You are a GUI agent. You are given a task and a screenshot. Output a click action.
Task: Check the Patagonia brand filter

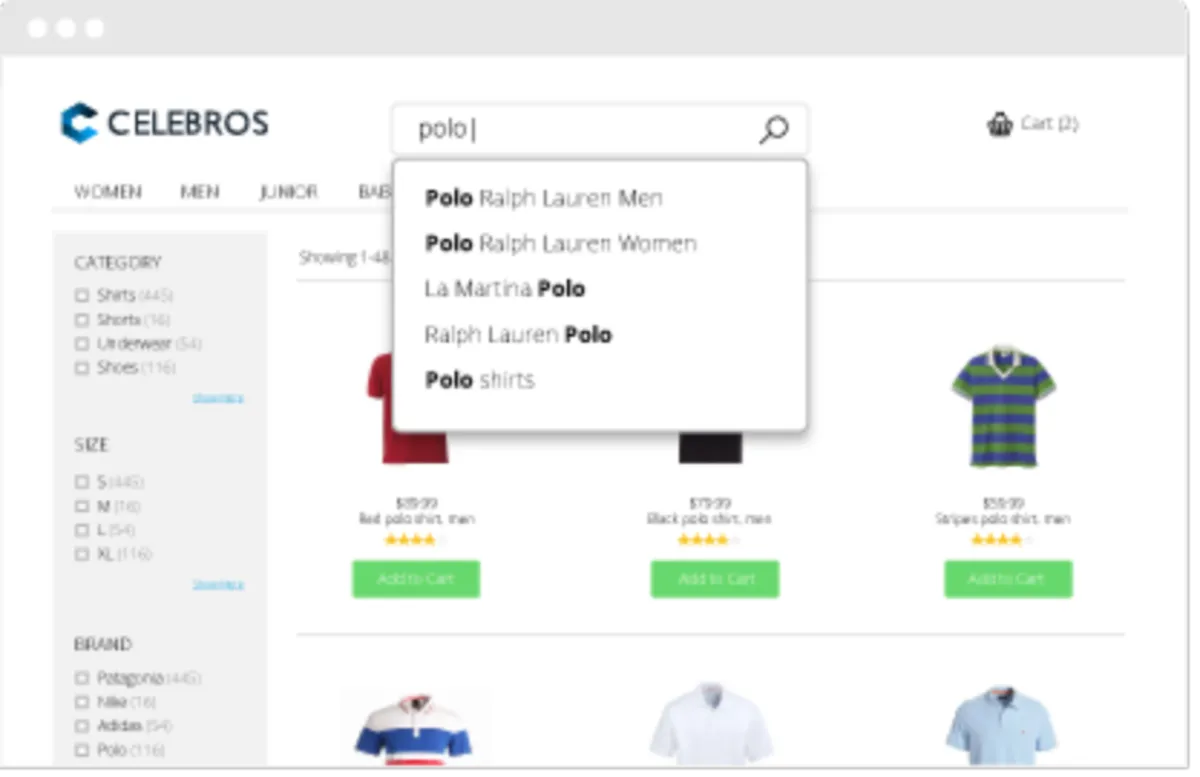(x=82, y=678)
